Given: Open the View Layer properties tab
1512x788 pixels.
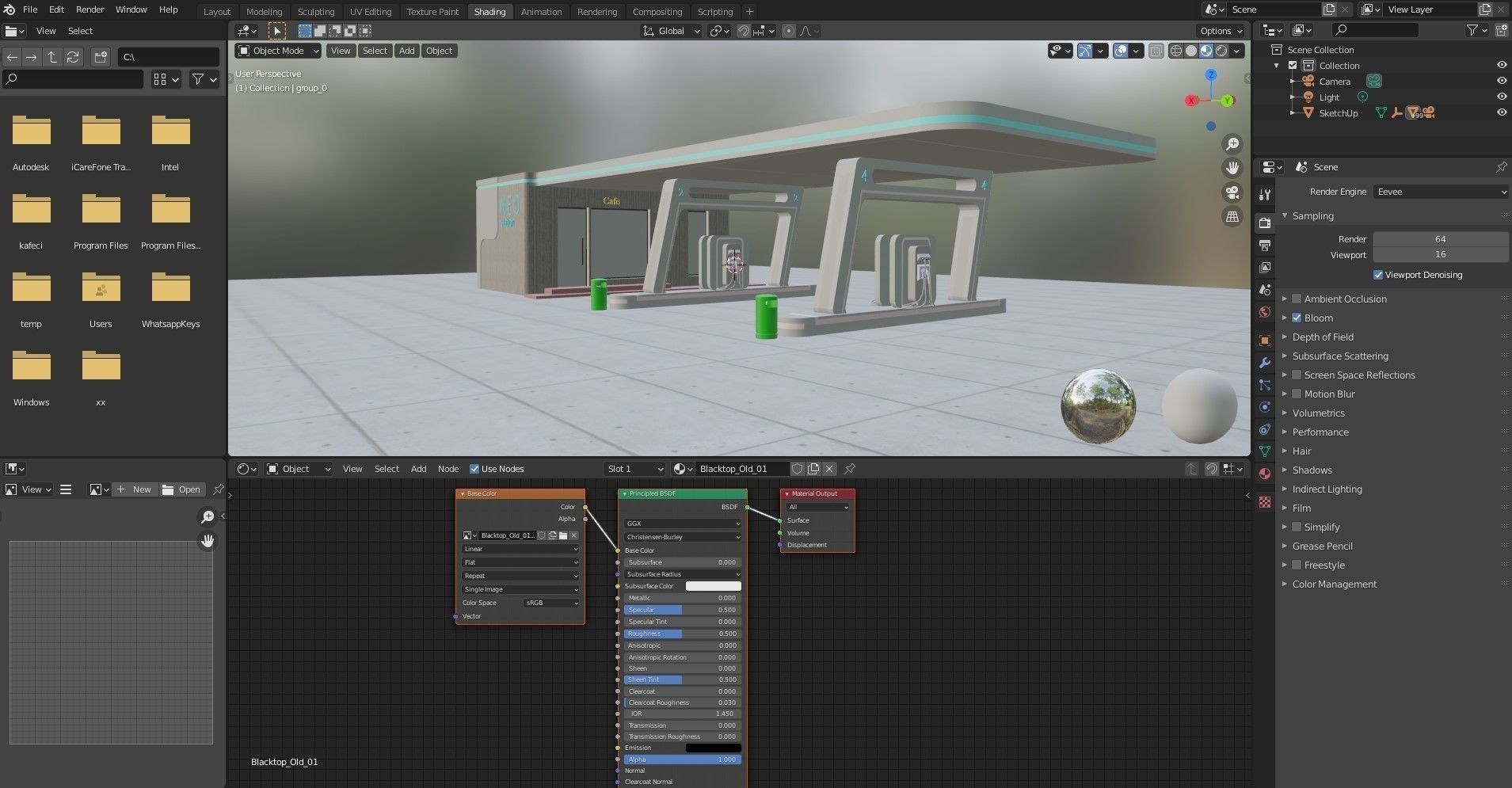Looking at the screenshot, I should pyautogui.click(x=1265, y=268).
